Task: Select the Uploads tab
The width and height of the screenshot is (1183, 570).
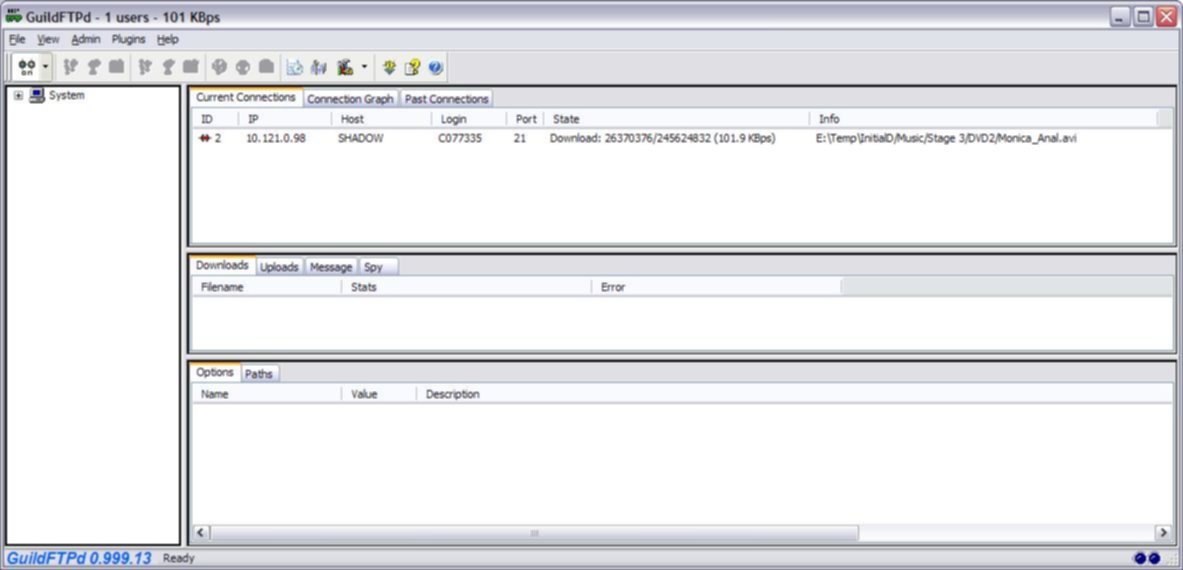Action: (279, 267)
